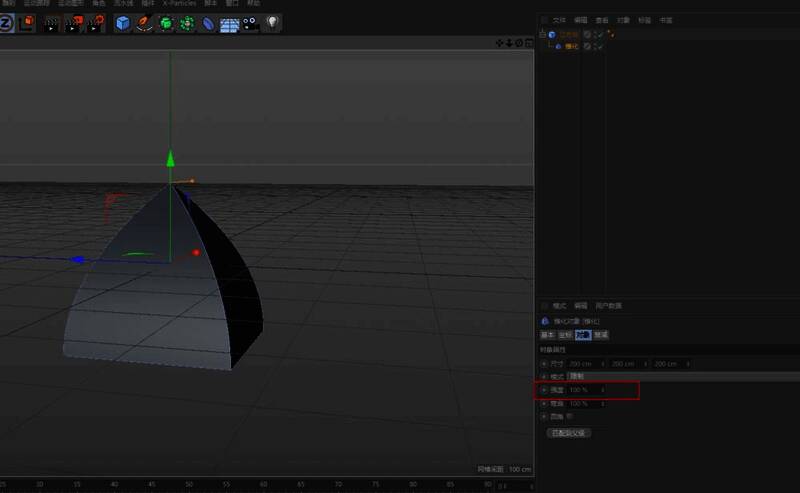Choose the blue deformer icon
The image size is (800, 493).
point(208,23)
